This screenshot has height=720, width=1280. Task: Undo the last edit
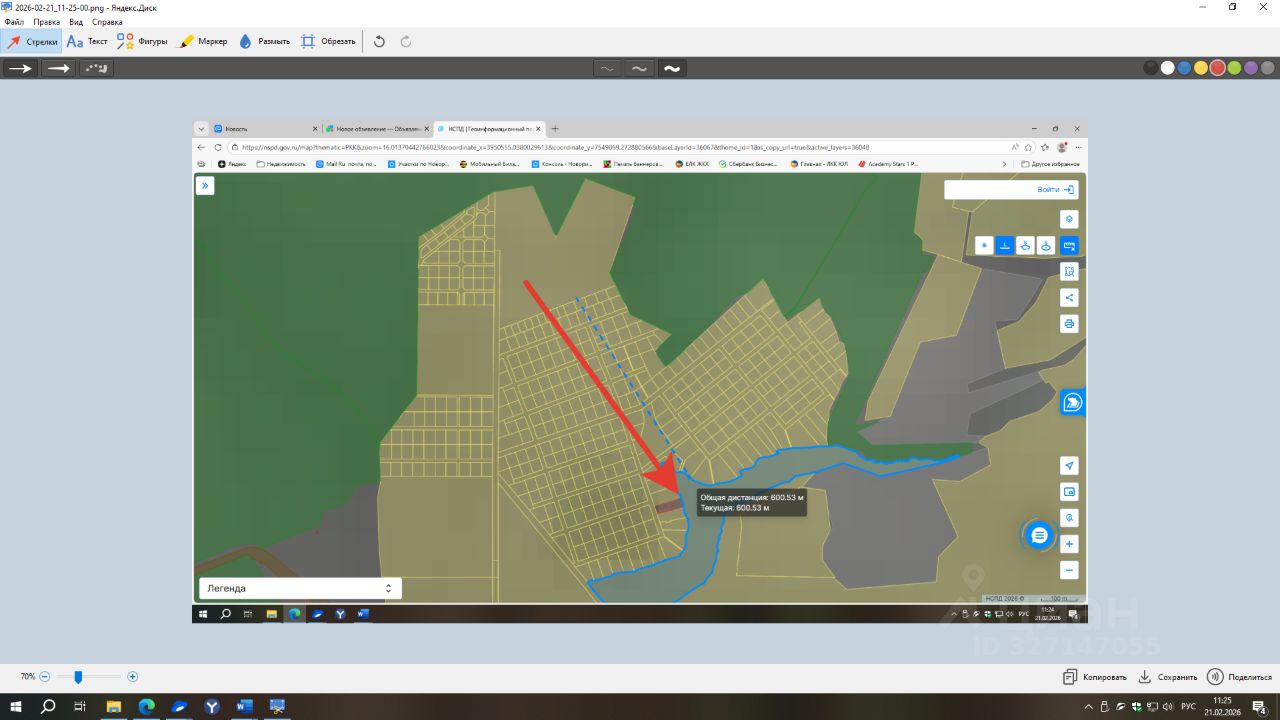pos(379,41)
